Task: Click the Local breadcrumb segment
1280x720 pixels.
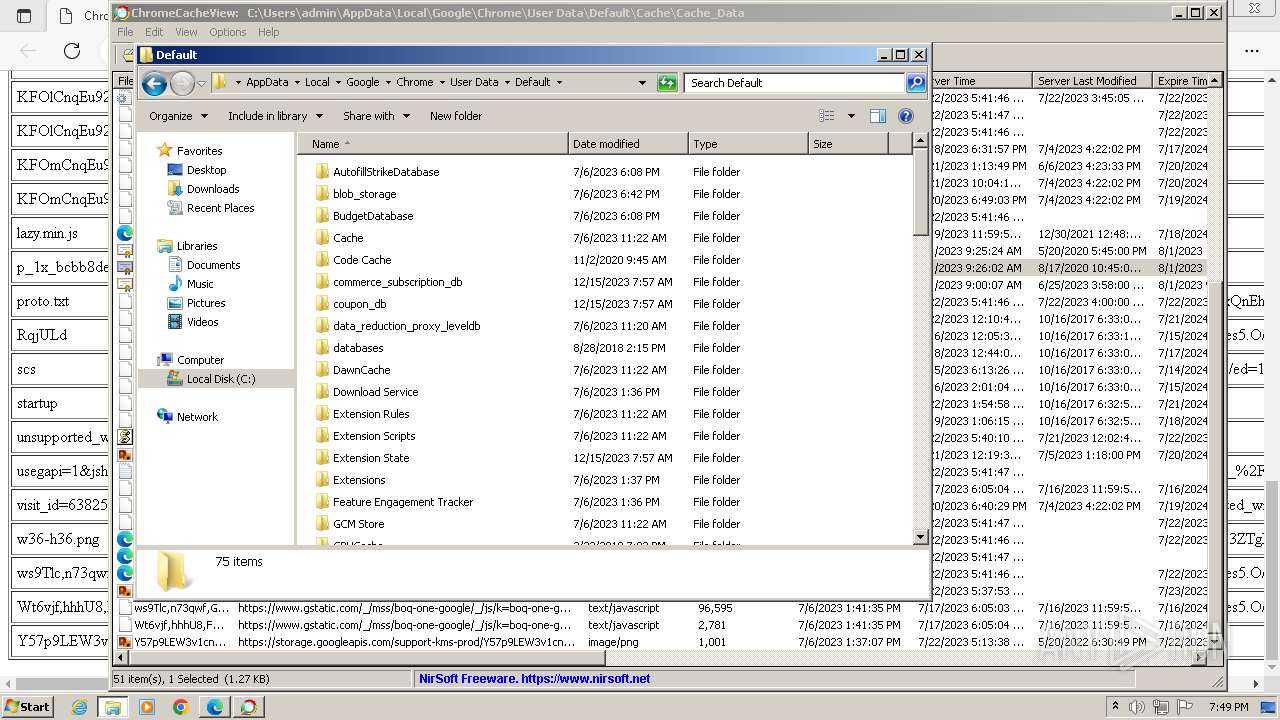Action: (x=317, y=83)
